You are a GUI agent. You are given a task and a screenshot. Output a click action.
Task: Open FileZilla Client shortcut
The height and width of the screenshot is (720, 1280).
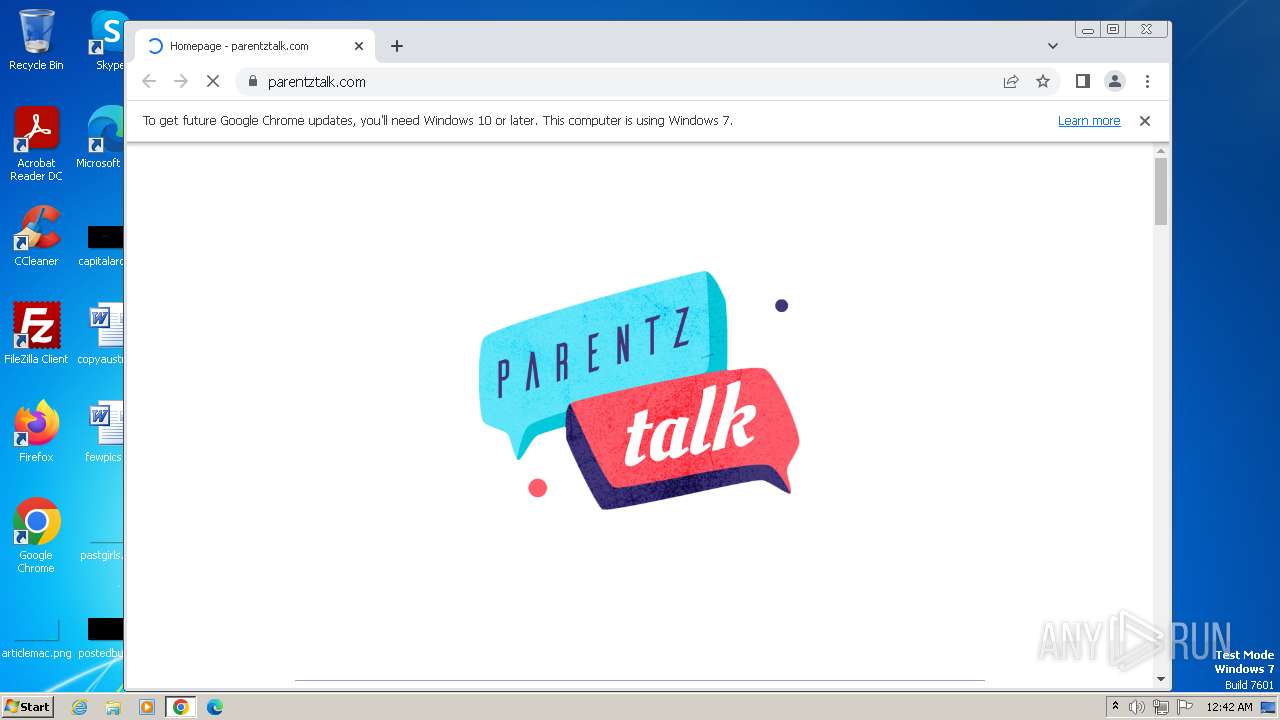coord(36,333)
